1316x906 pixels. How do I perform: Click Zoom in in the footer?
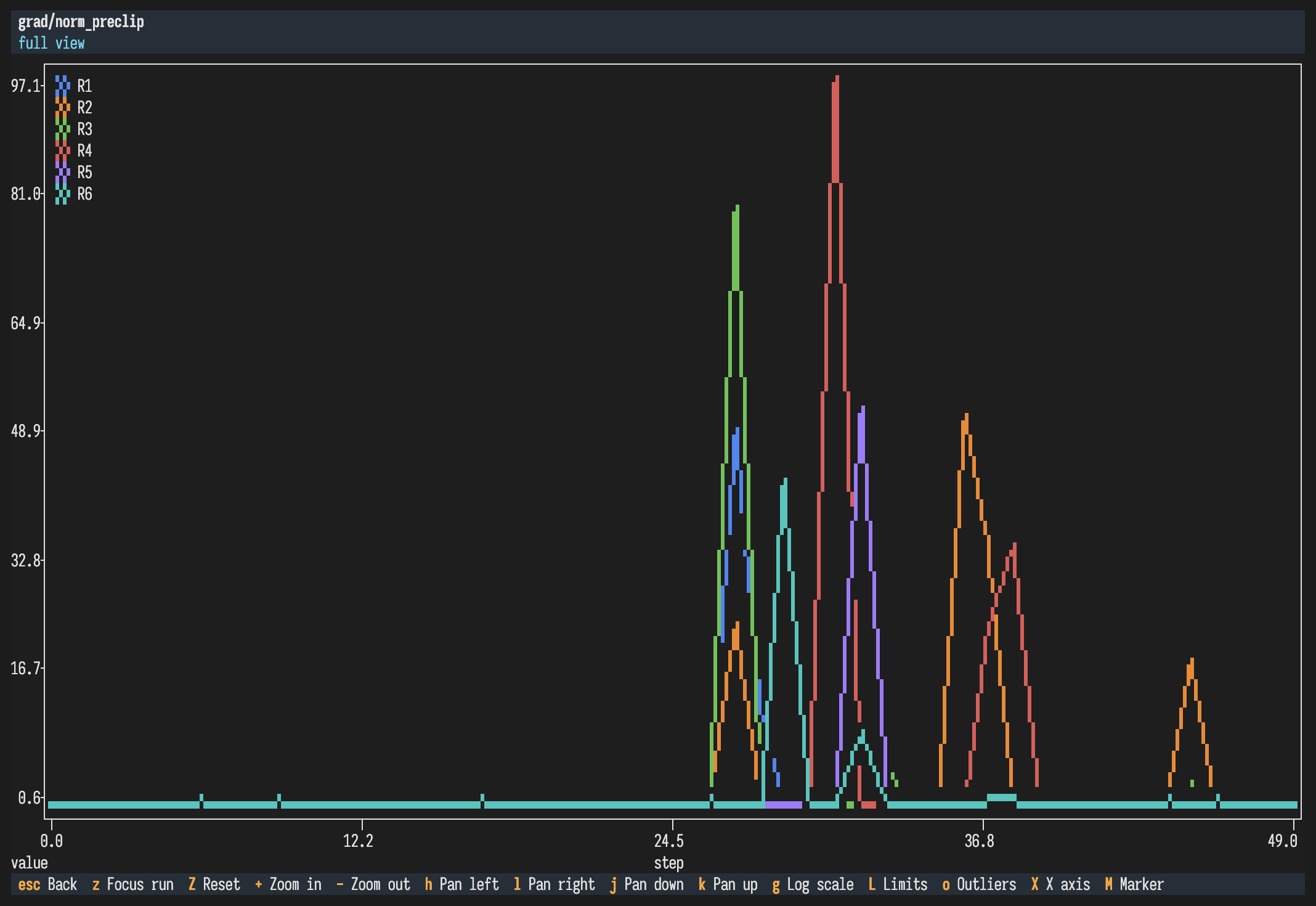(x=288, y=884)
